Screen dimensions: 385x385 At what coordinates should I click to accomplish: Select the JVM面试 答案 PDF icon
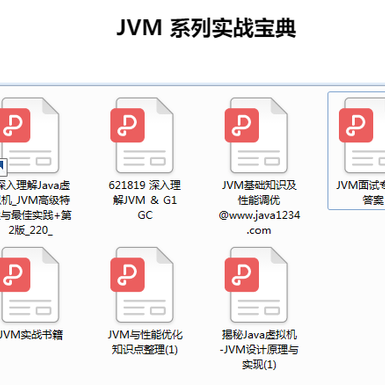(362, 135)
